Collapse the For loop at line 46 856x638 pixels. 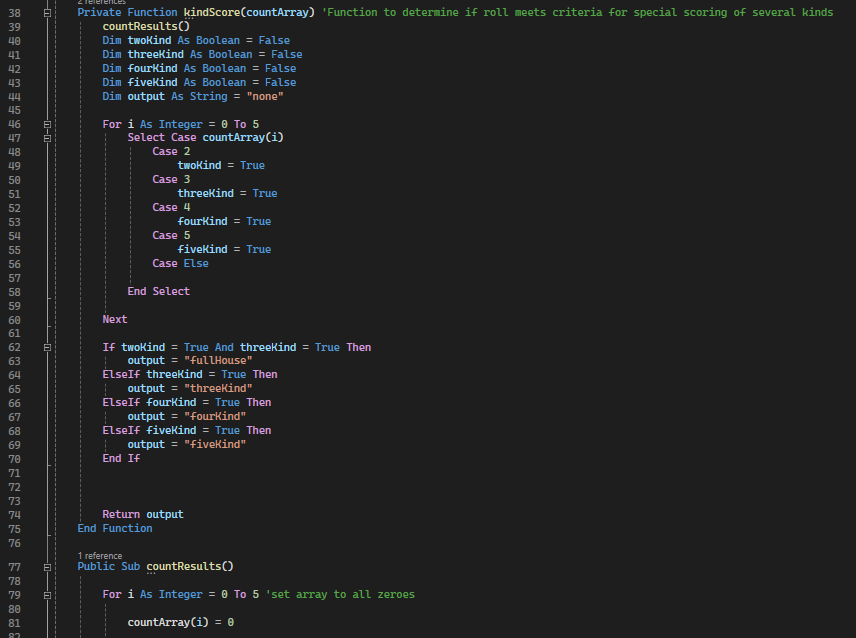point(47,124)
